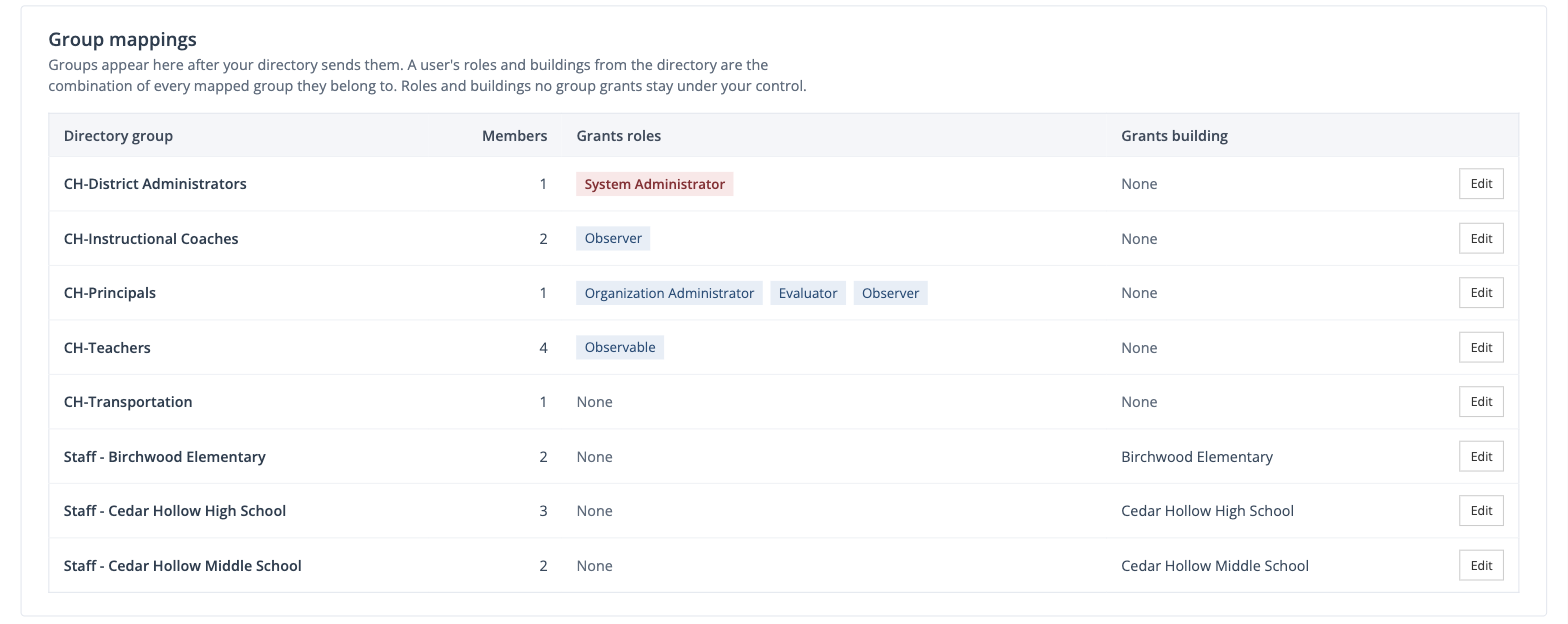Click the Organization Administrator role badge

(669, 293)
